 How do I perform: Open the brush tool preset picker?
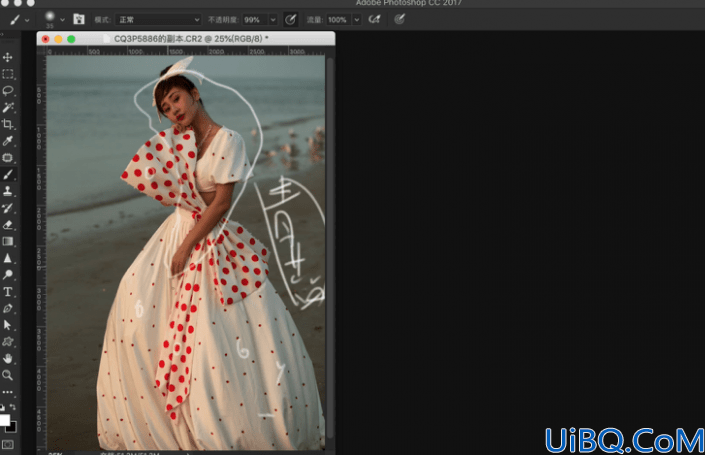click(x=18, y=19)
